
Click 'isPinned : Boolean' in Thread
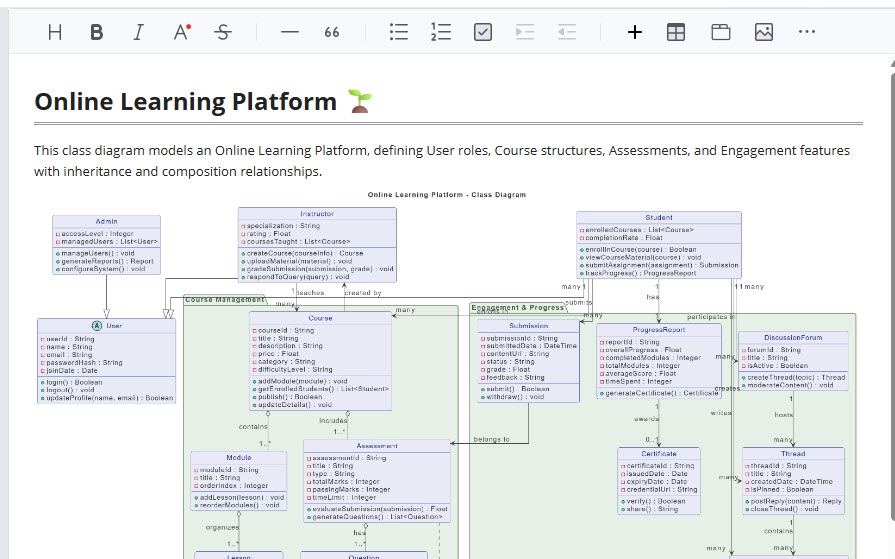click(781, 489)
